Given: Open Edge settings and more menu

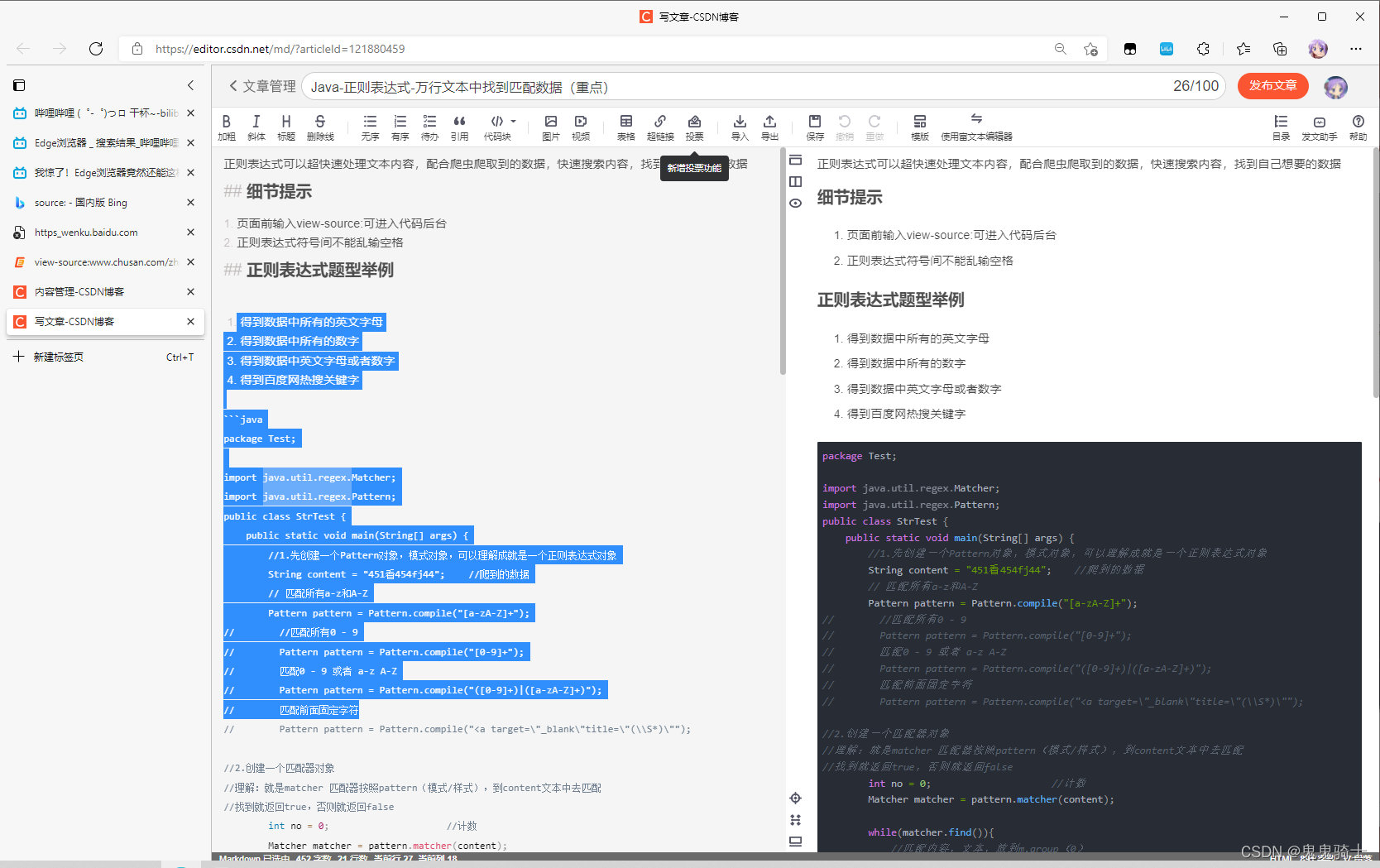Looking at the screenshot, I should tap(1356, 49).
